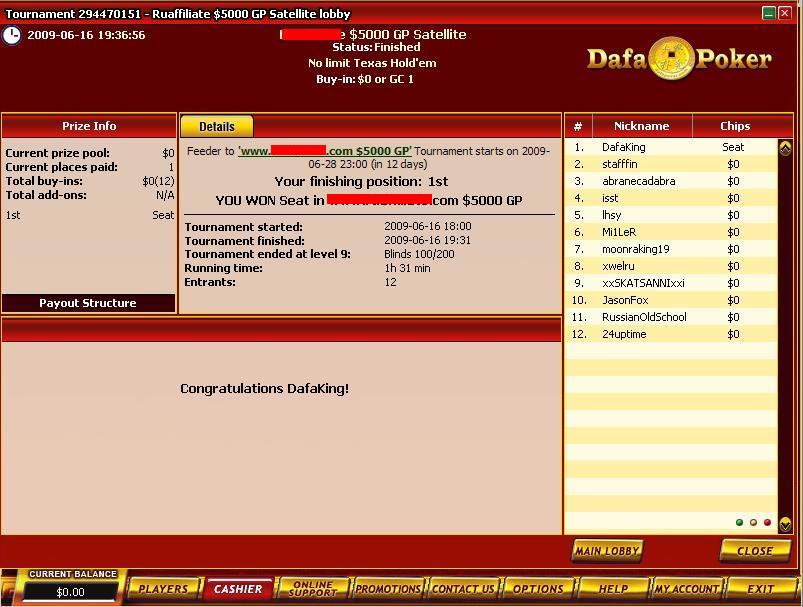Screen dimensions: 803x607
Task: Click the running time value '1h 31 min'
Action: (407, 268)
